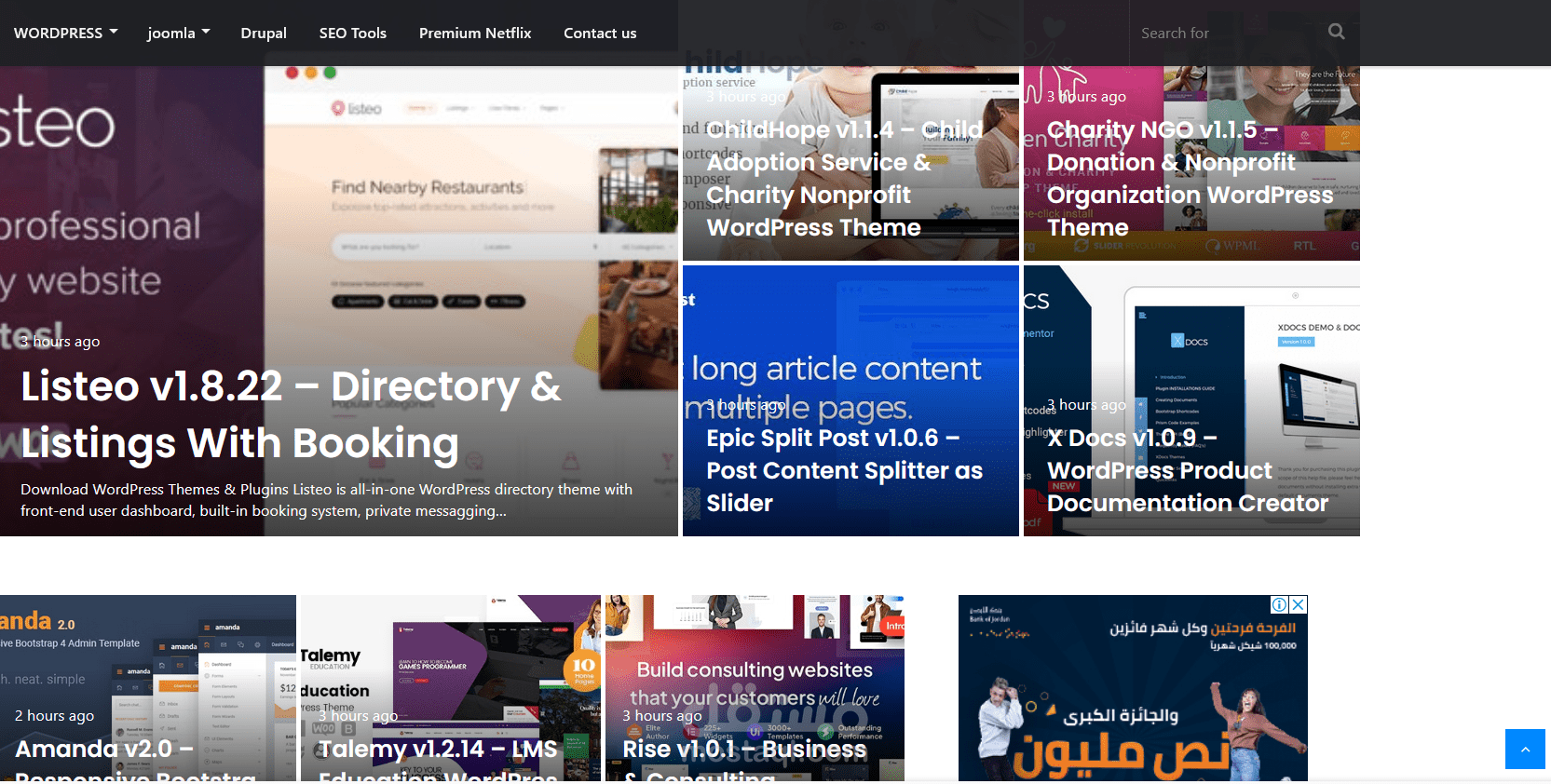Open Listeo v1.8.22 Directory & Listings post
Viewport: 1551px width, 784px height.
[x=291, y=414]
